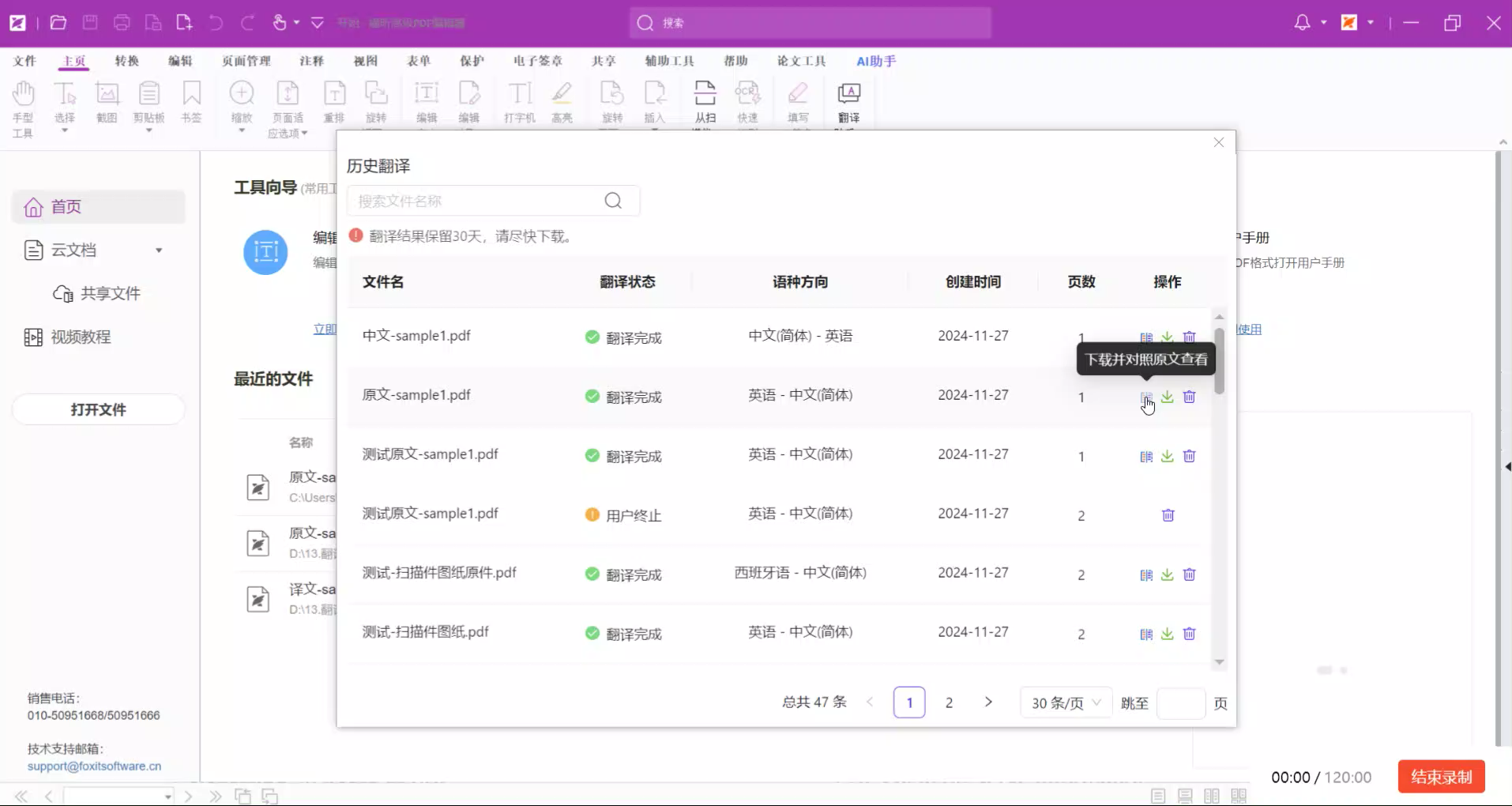This screenshot has height=806, width=1512.
Task: Open 视频教程 from the sidebar
Action: (82, 336)
